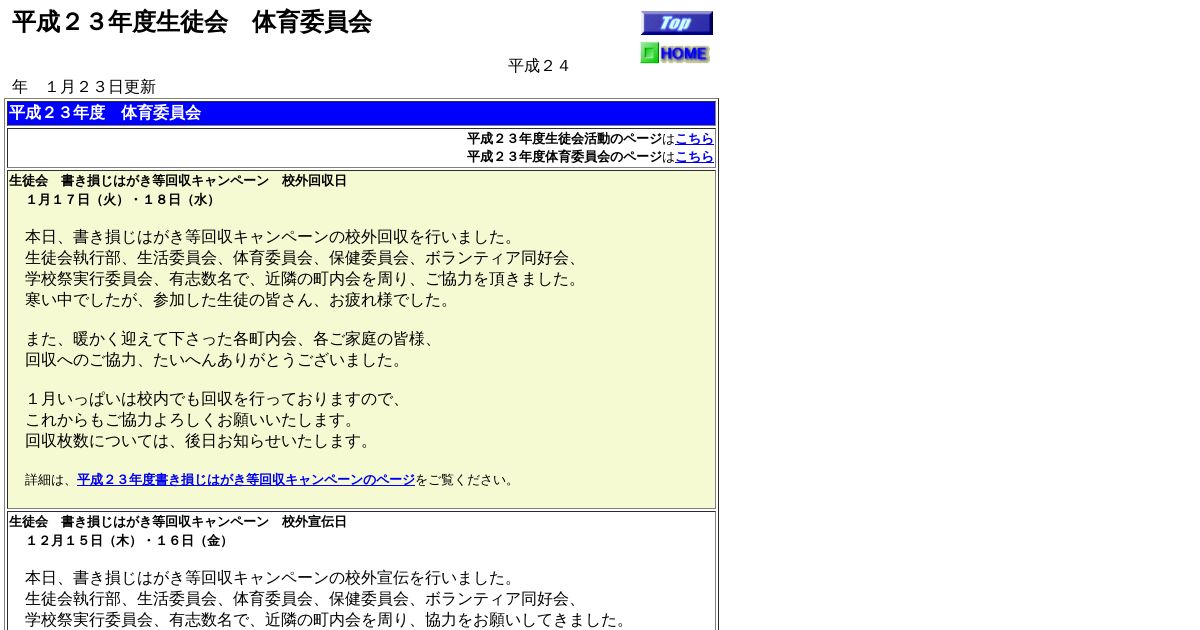Select the 校外回収日 entry heading
This screenshot has width=1200, height=630.
(178, 181)
